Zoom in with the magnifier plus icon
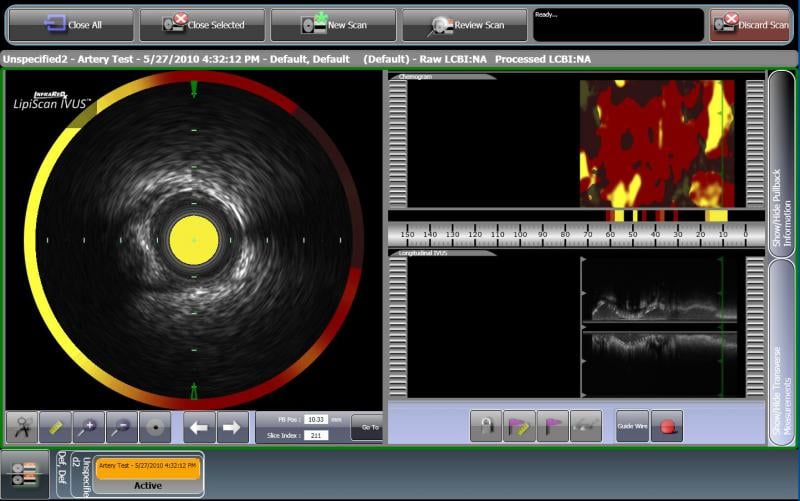Viewport: 800px width, 501px height. 88,427
